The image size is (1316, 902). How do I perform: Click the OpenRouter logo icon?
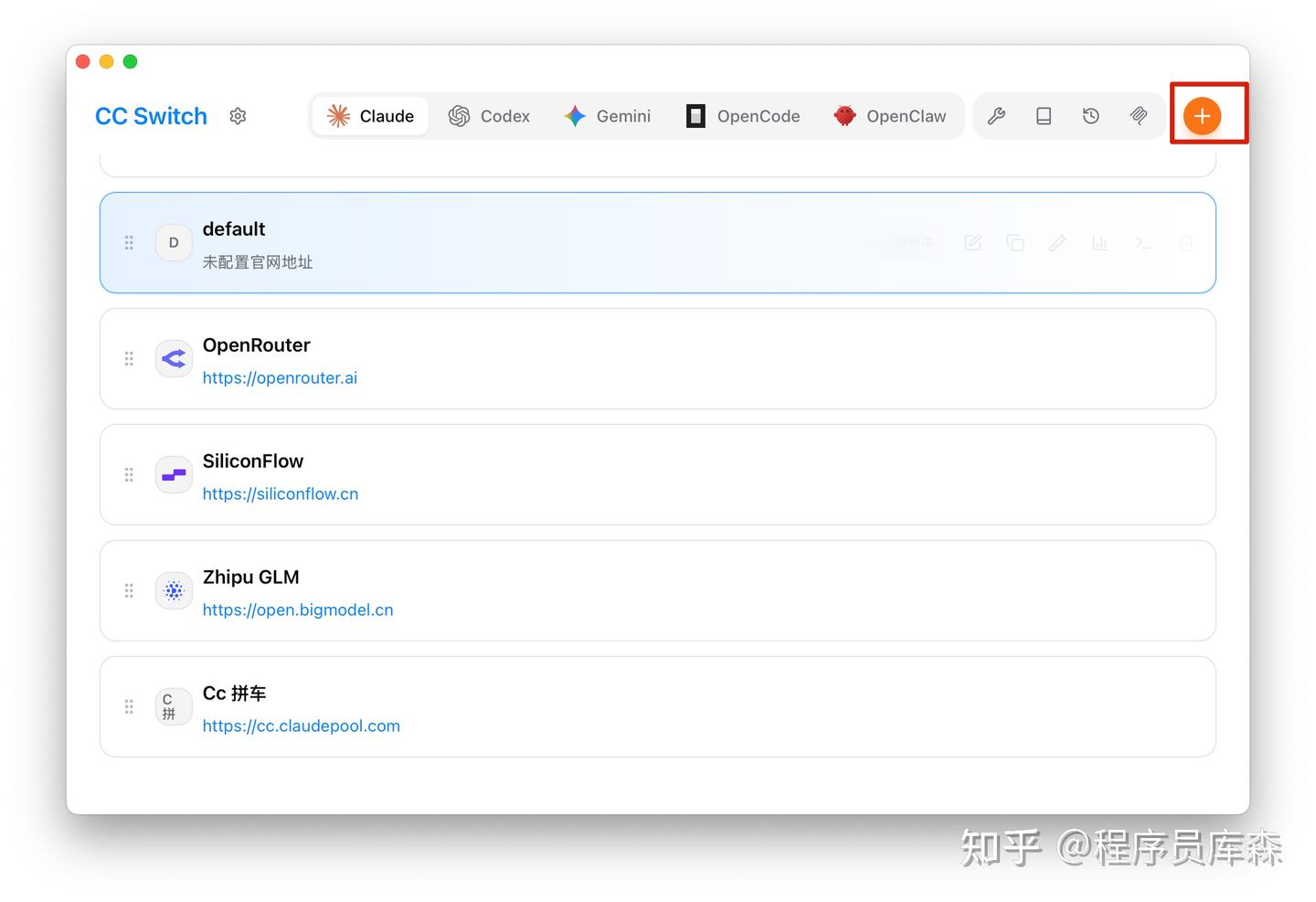pos(174,359)
